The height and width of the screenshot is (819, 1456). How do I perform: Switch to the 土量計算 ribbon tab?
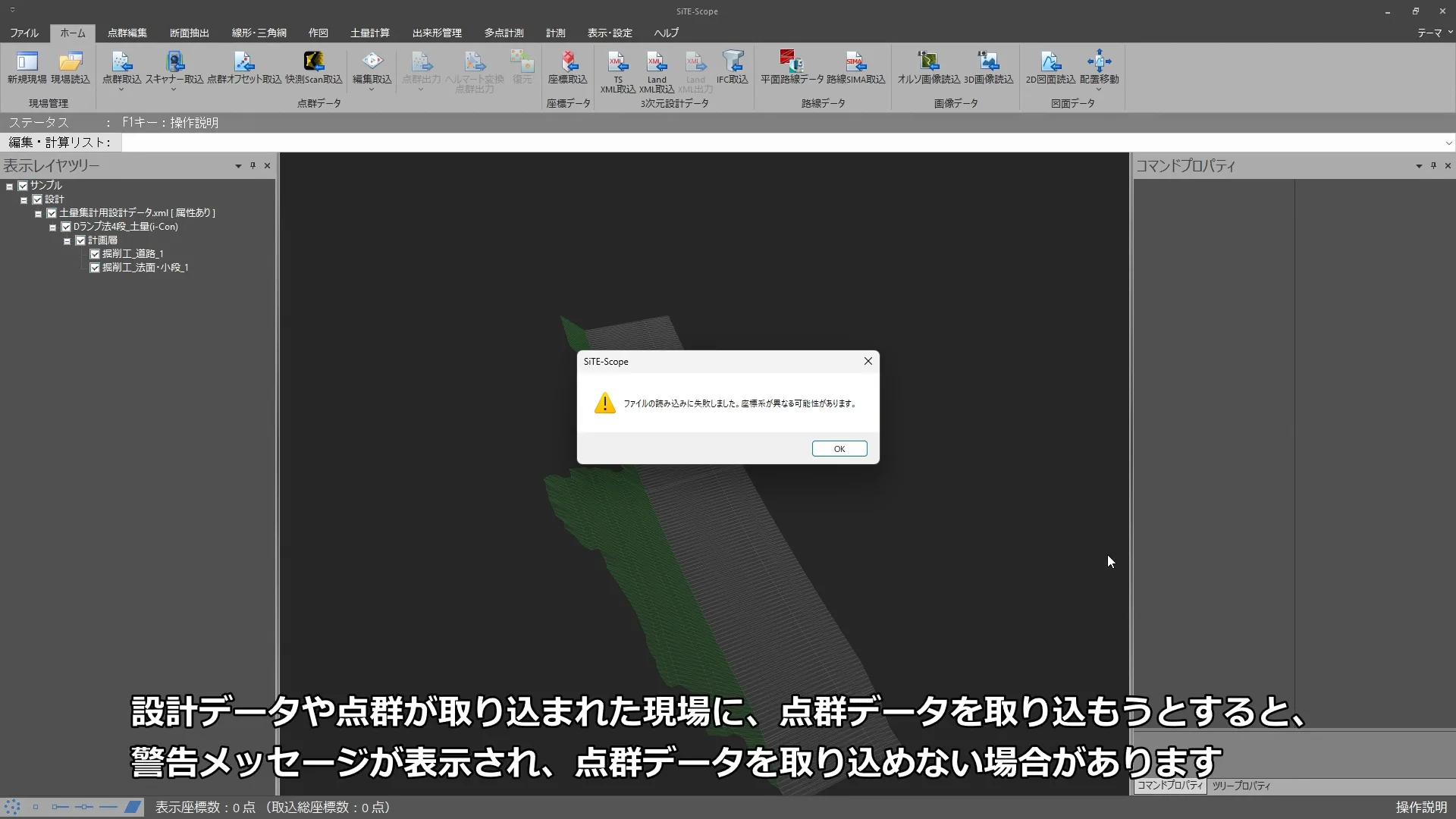tap(370, 33)
